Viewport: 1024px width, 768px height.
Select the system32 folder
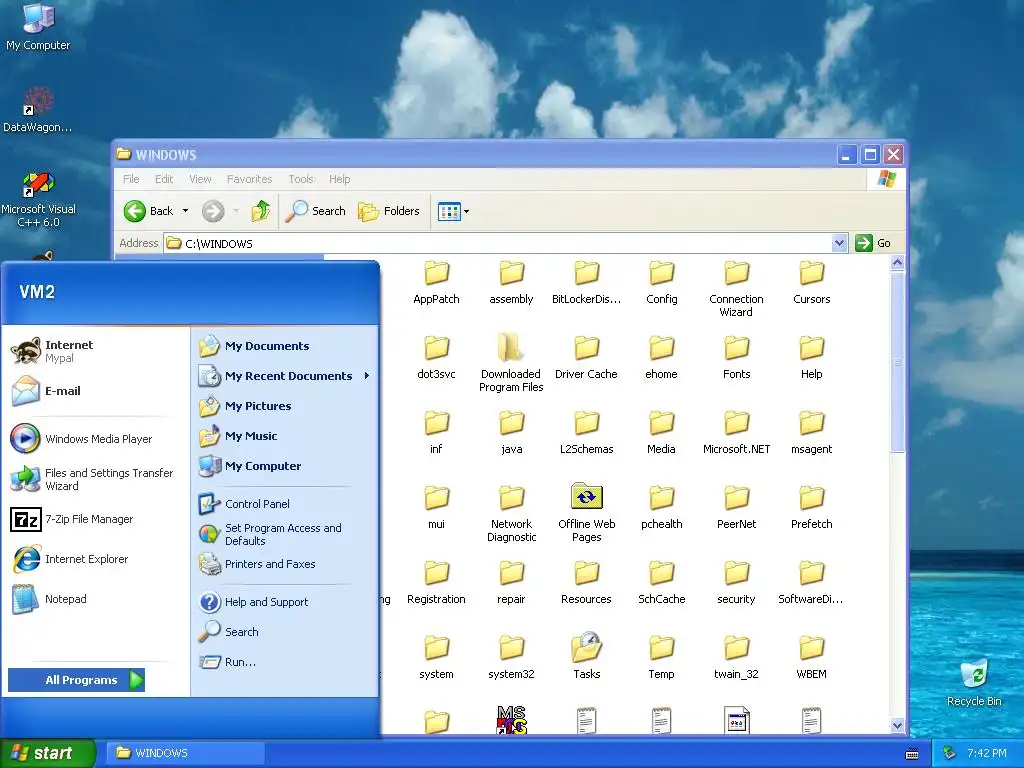point(511,656)
